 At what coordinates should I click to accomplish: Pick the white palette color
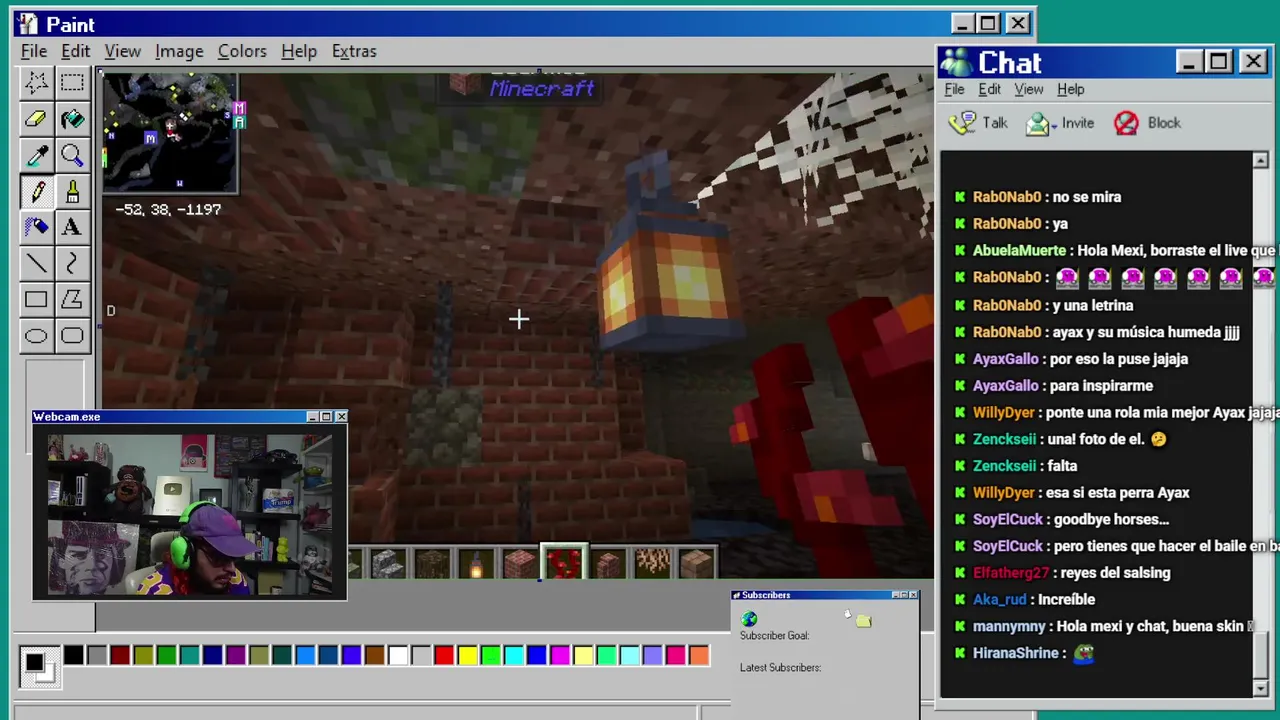pos(398,656)
